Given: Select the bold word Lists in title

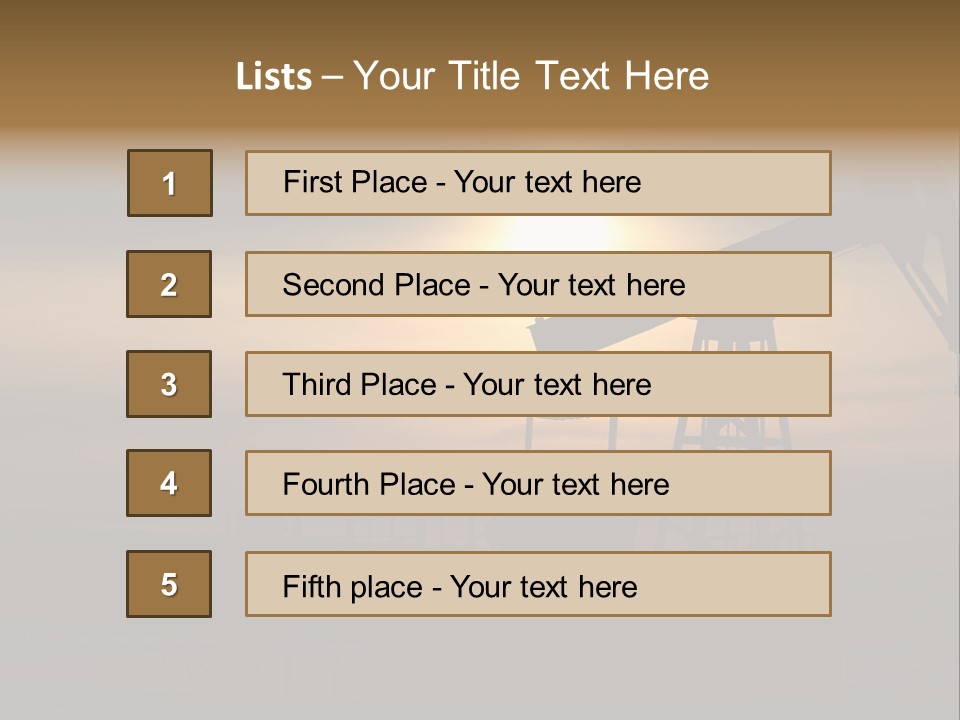Looking at the screenshot, I should click(x=274, y=77).
